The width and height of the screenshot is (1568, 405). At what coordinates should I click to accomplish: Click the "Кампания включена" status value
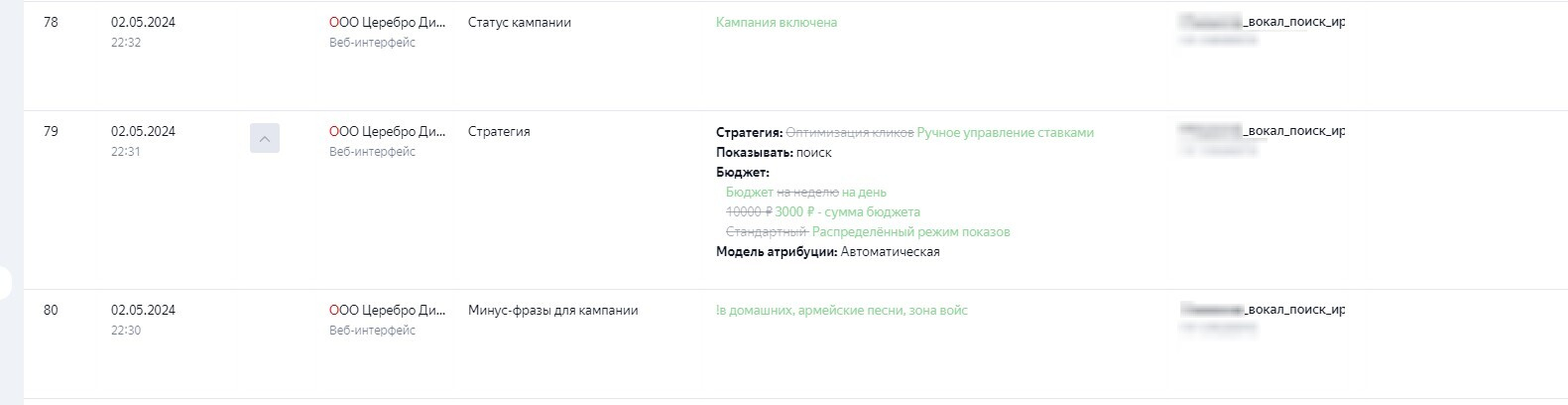tap(776, 23)
